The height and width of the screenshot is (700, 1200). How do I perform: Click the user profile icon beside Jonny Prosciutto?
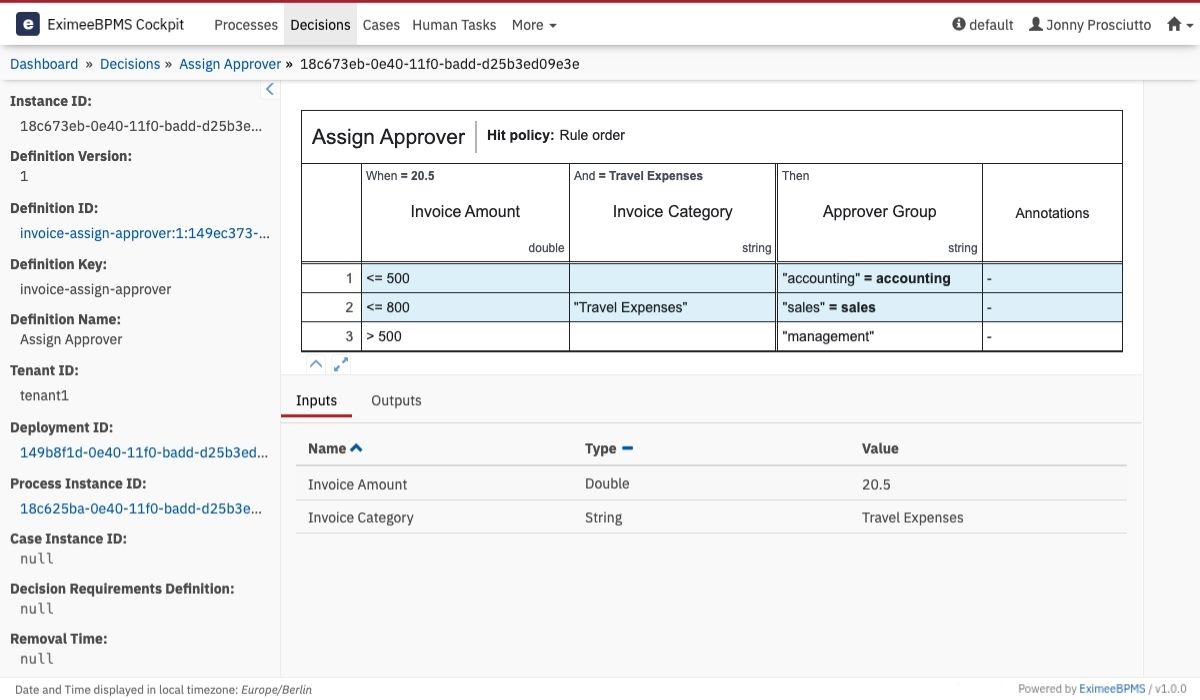[x=1036, y=24]
